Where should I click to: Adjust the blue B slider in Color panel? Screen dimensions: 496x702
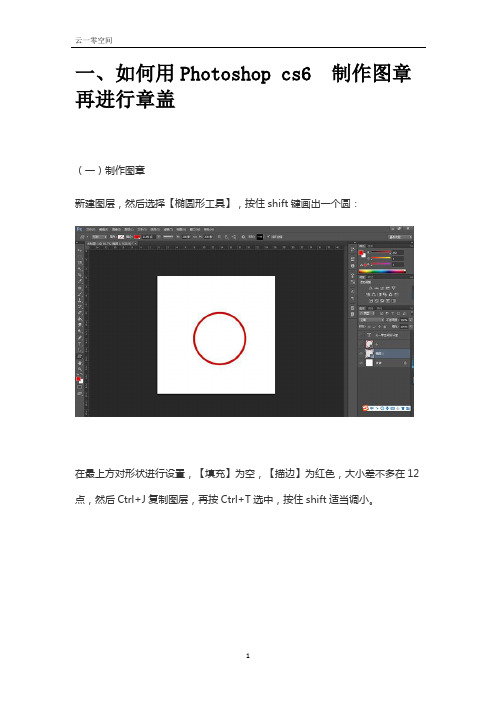(381, 264)
